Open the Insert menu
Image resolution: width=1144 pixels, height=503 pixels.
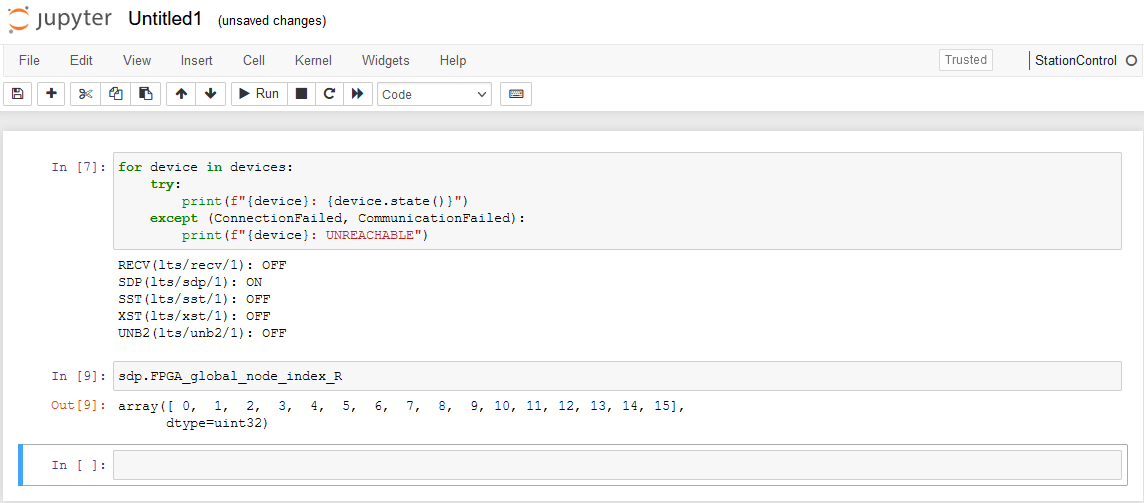point(196,61)
